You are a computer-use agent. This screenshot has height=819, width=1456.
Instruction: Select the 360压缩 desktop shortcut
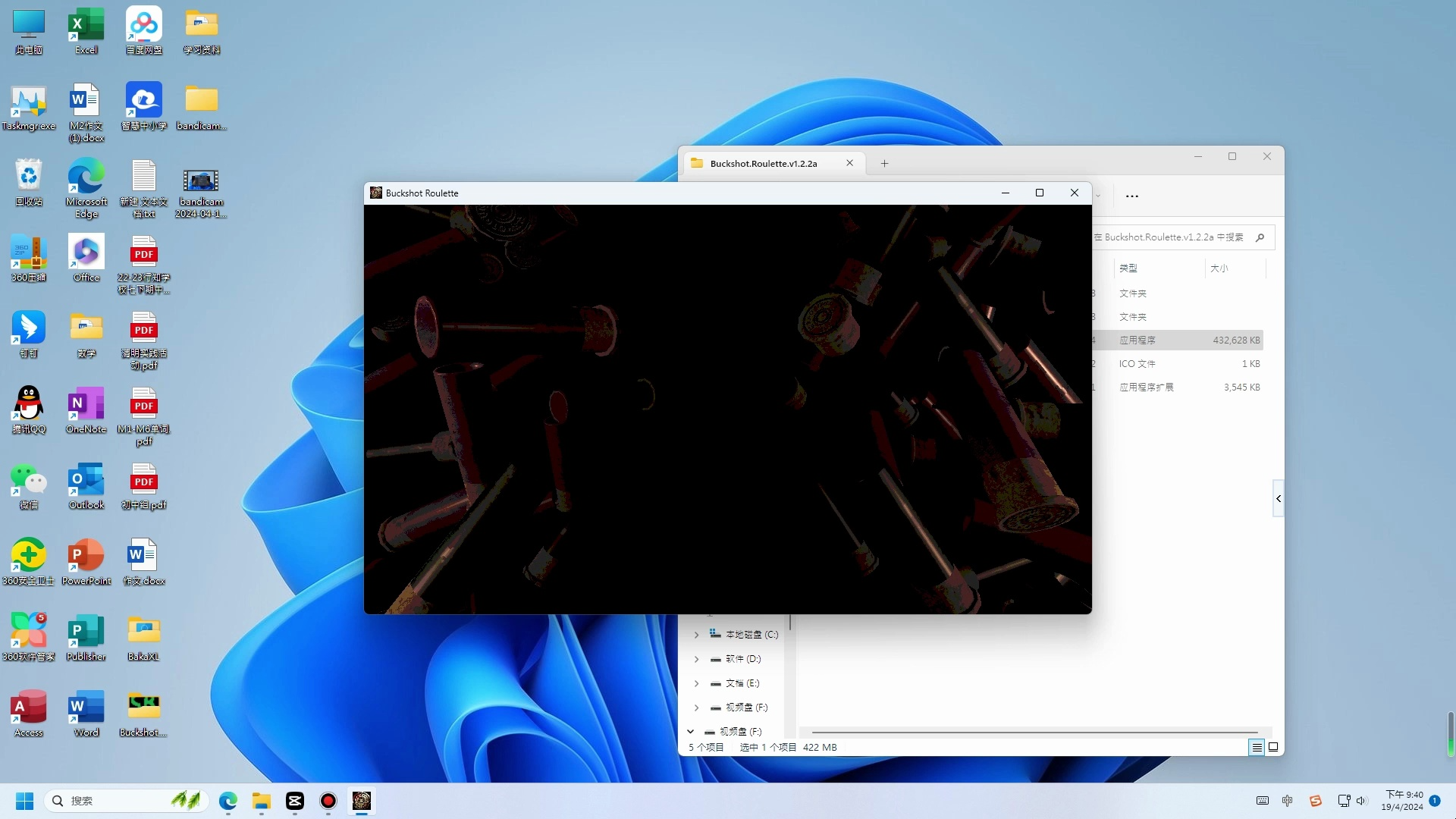(x=29, y=259)
